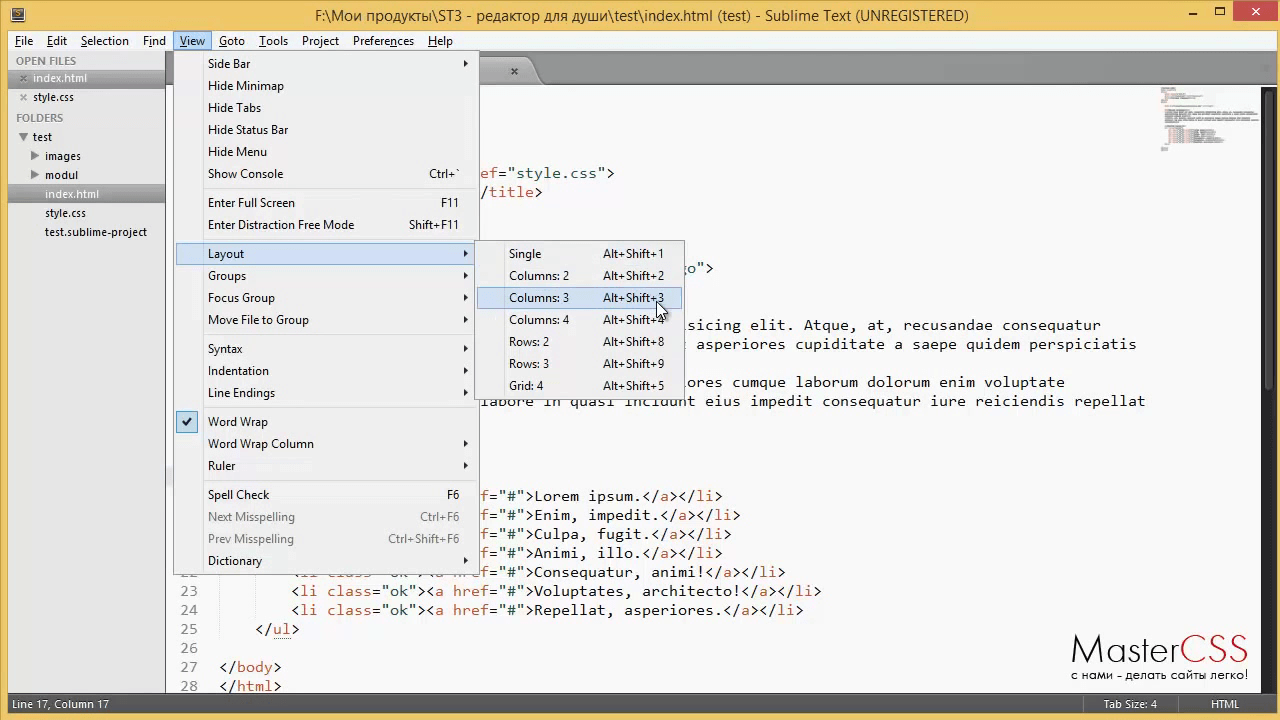Open Groups submenu

[x=327, y=276]
